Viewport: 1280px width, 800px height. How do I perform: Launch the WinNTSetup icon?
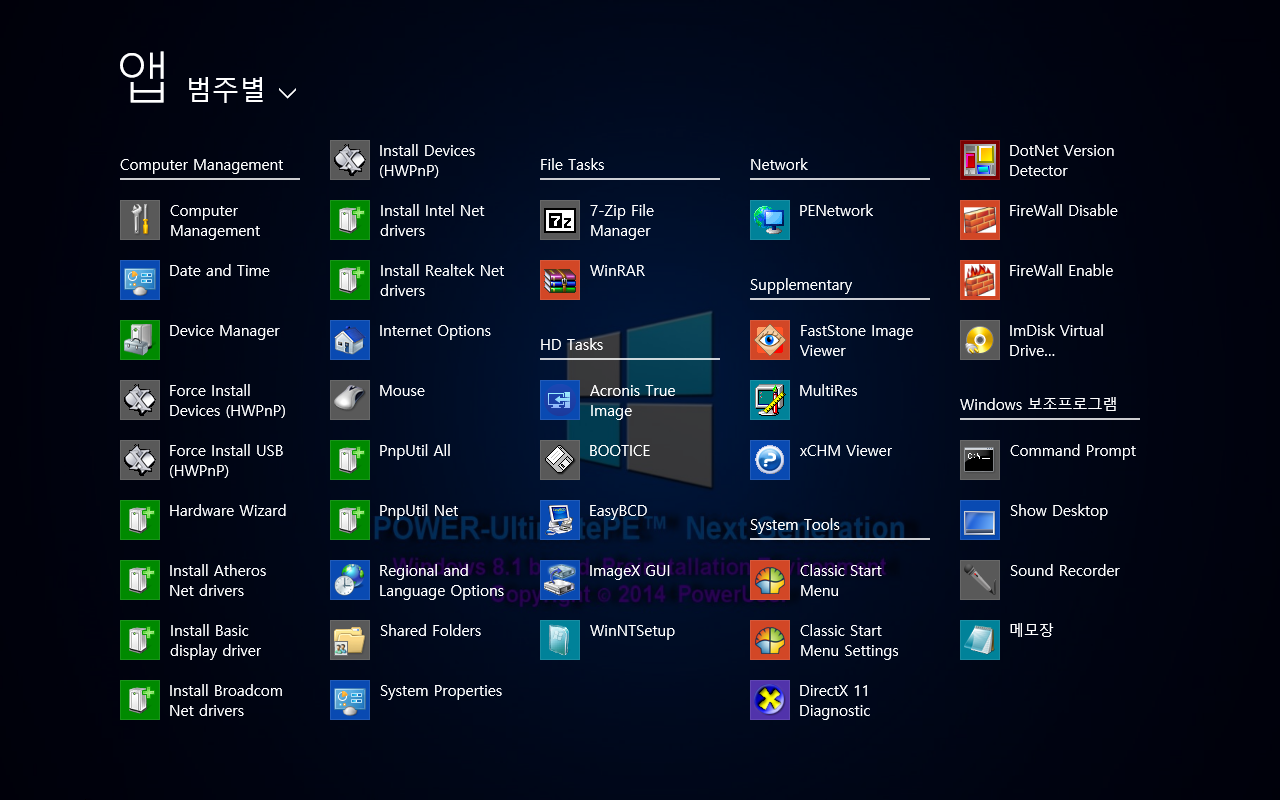pyautogui.click(x=560, y=640)
